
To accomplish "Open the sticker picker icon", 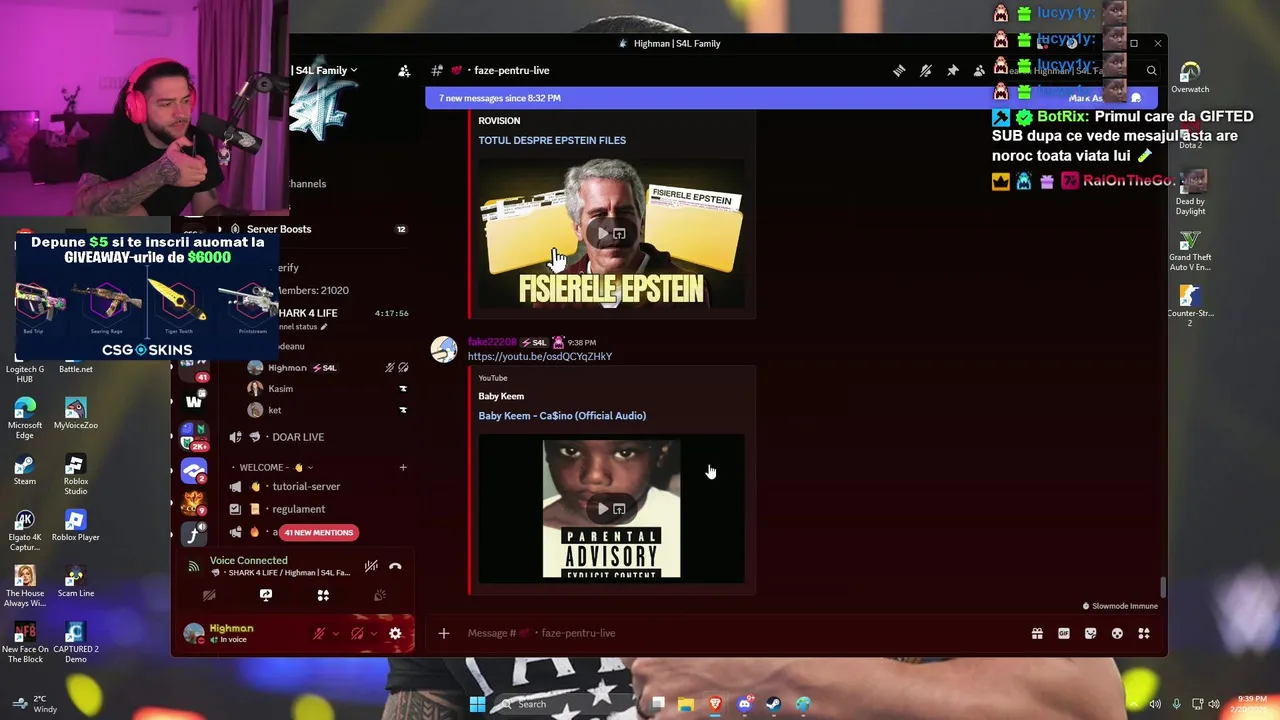I will (1090, 633).
